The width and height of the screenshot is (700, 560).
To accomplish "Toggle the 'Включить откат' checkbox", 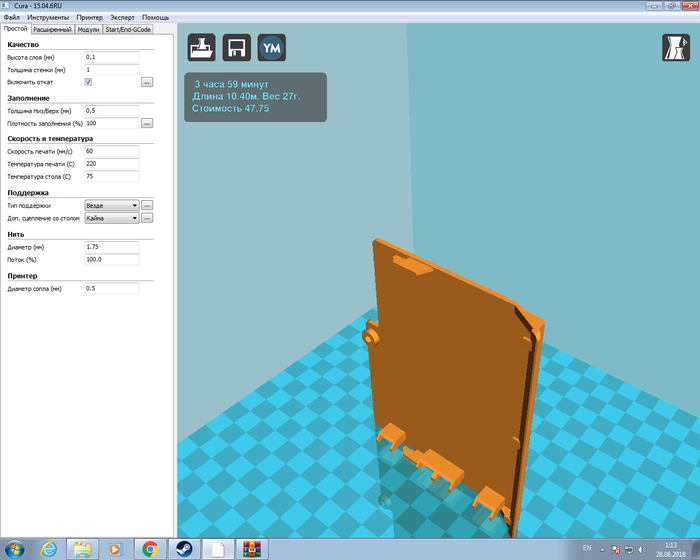I will 88,82.
